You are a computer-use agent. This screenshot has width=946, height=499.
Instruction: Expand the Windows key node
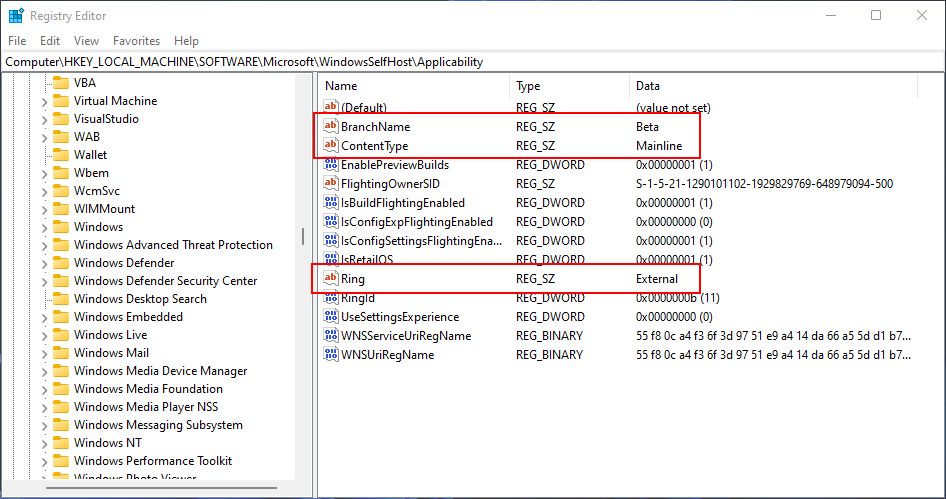[44, 228]
